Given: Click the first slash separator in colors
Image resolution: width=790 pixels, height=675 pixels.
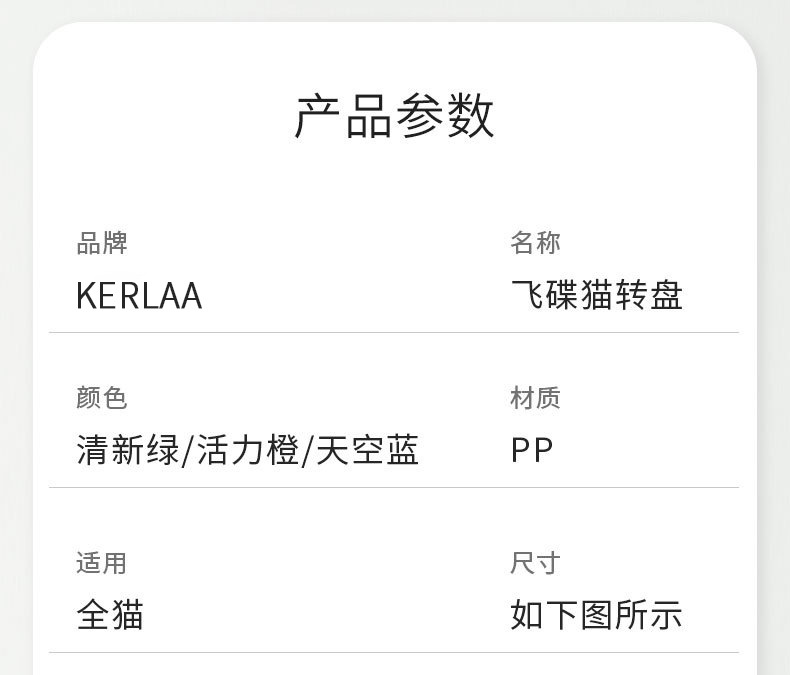Looking at the screenshot, I should pyautogui.click(x=187, y=450).
